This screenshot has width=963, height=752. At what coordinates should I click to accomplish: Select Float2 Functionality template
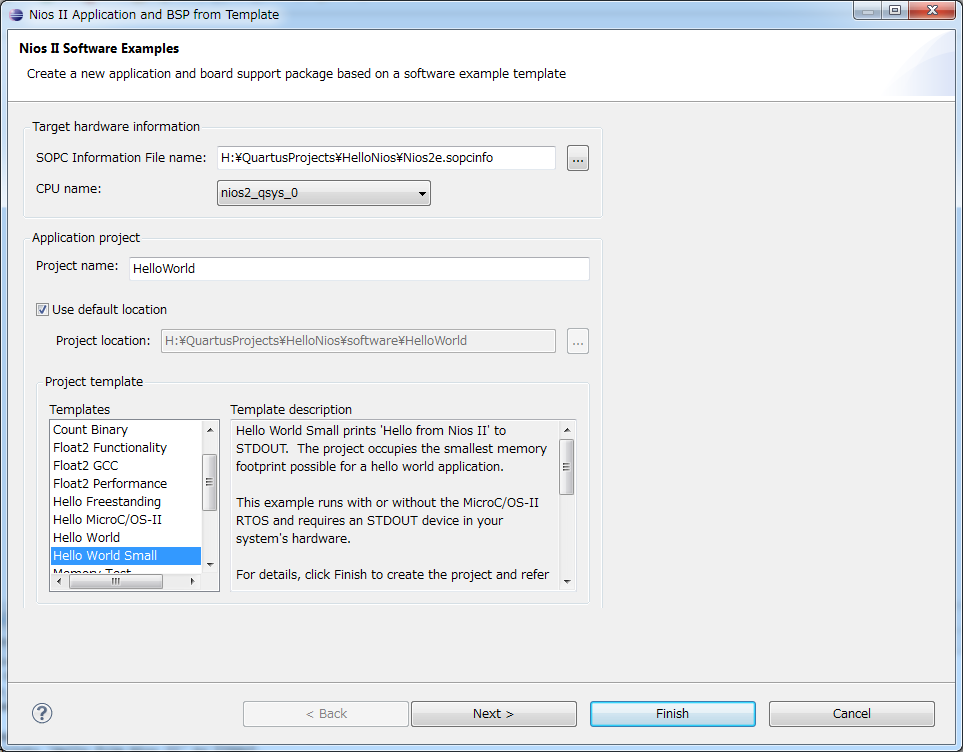pyautogui.click(x=126, y=447)
